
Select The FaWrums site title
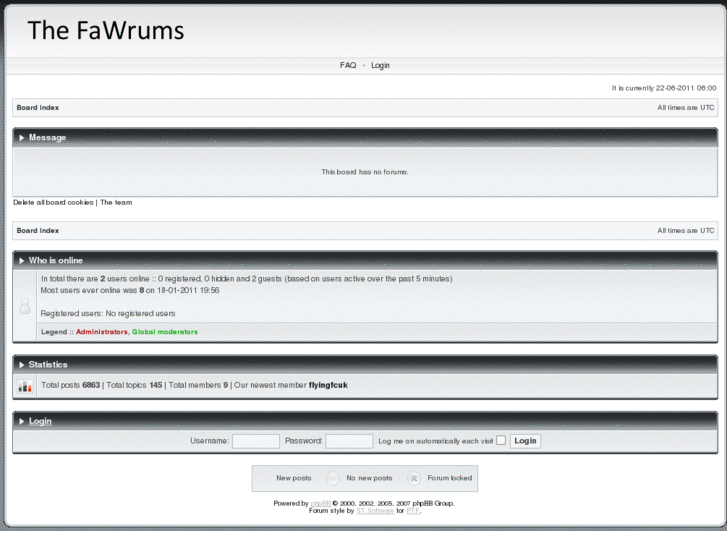pyautogui.click(x=106, y=31)
